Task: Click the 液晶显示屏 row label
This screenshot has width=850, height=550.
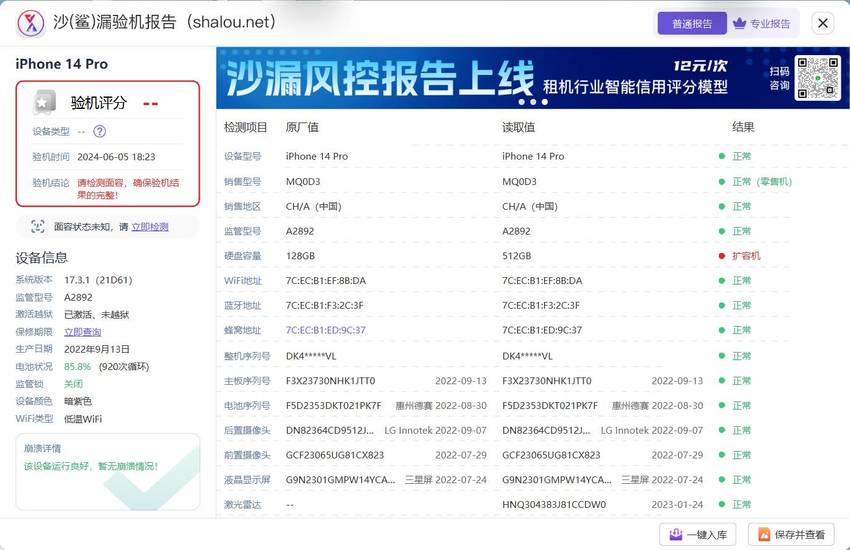Action: click(247, 480)
